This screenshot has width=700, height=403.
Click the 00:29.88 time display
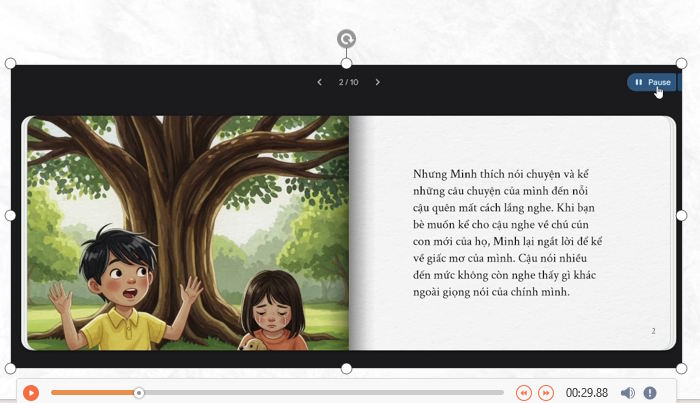(x=587, y=393)
